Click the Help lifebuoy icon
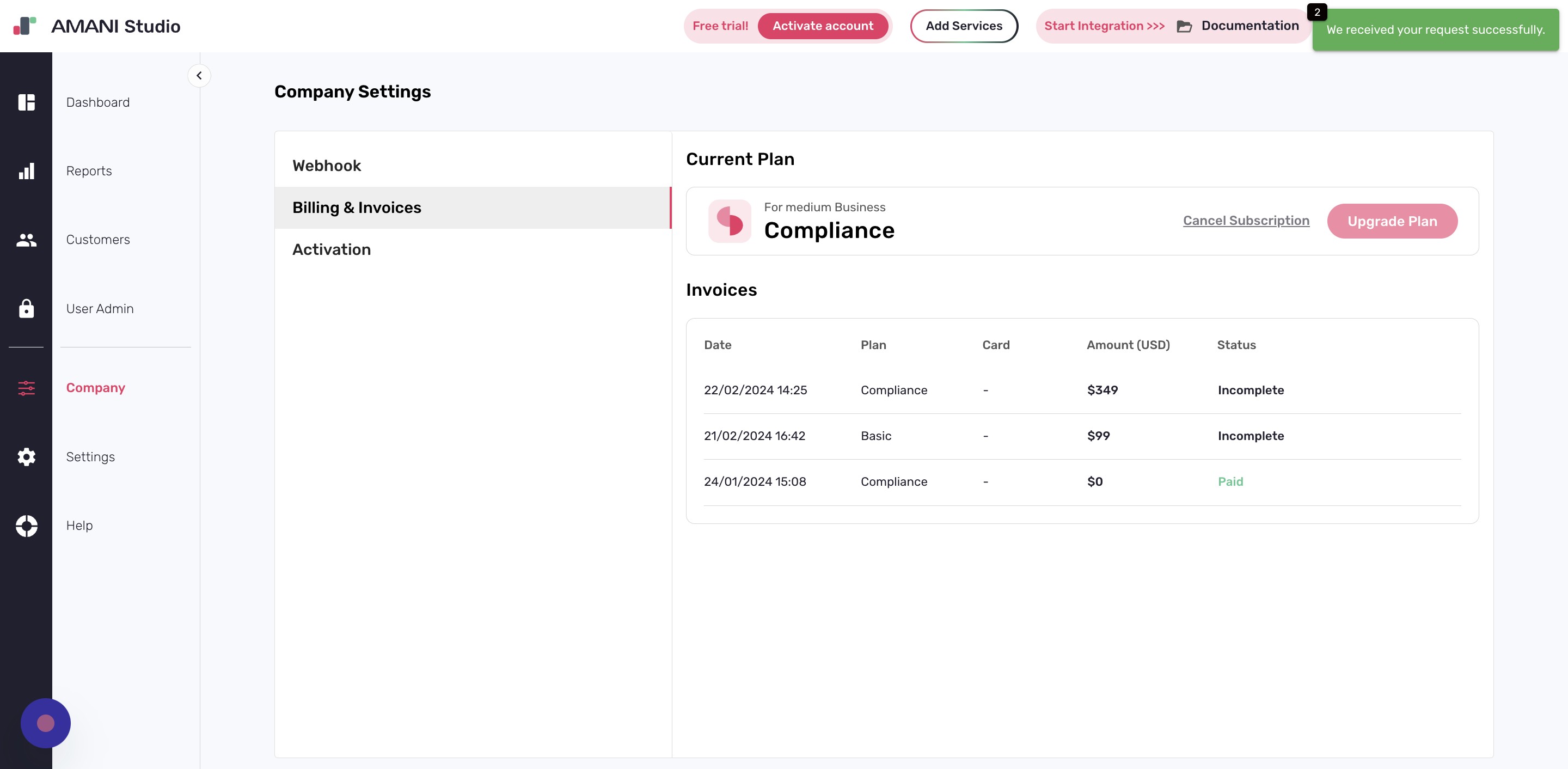Screen dimensions: 1568x769 tap(26, 526)
